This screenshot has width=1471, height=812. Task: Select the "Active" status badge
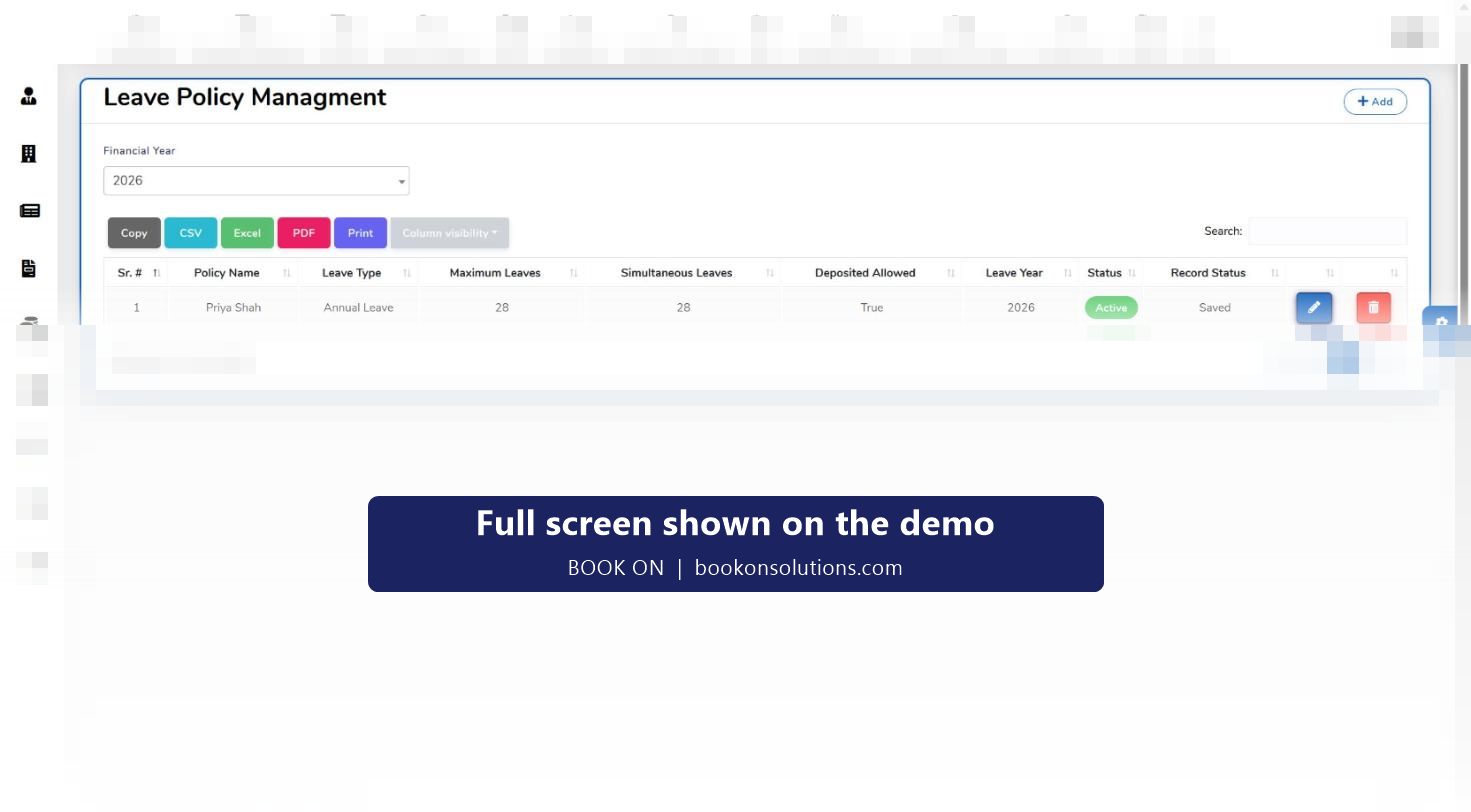point(1111,308)
